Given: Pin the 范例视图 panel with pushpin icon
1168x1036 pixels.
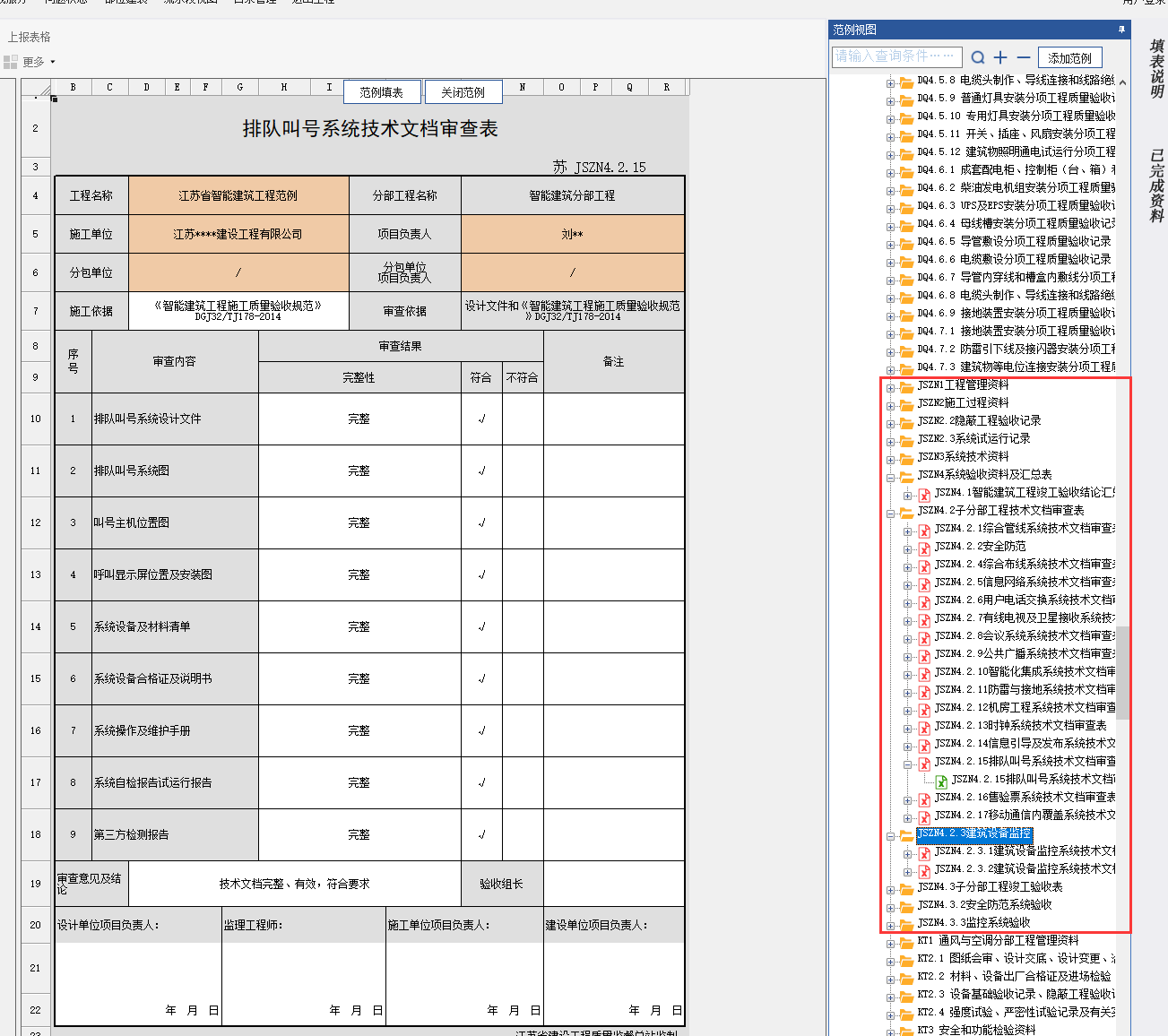Looking at the screenshot, I should click(x=1121, y=30).
